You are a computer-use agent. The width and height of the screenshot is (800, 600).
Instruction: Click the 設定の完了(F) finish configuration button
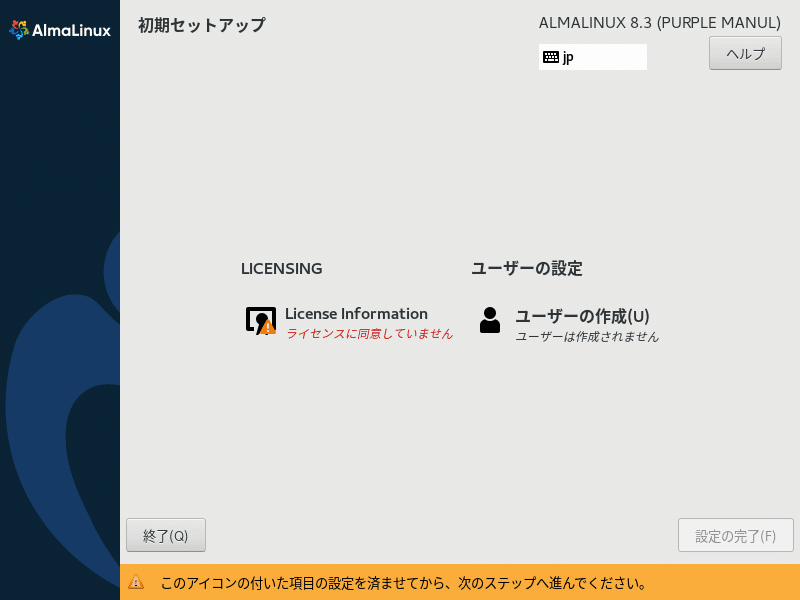tap(736, 535)
